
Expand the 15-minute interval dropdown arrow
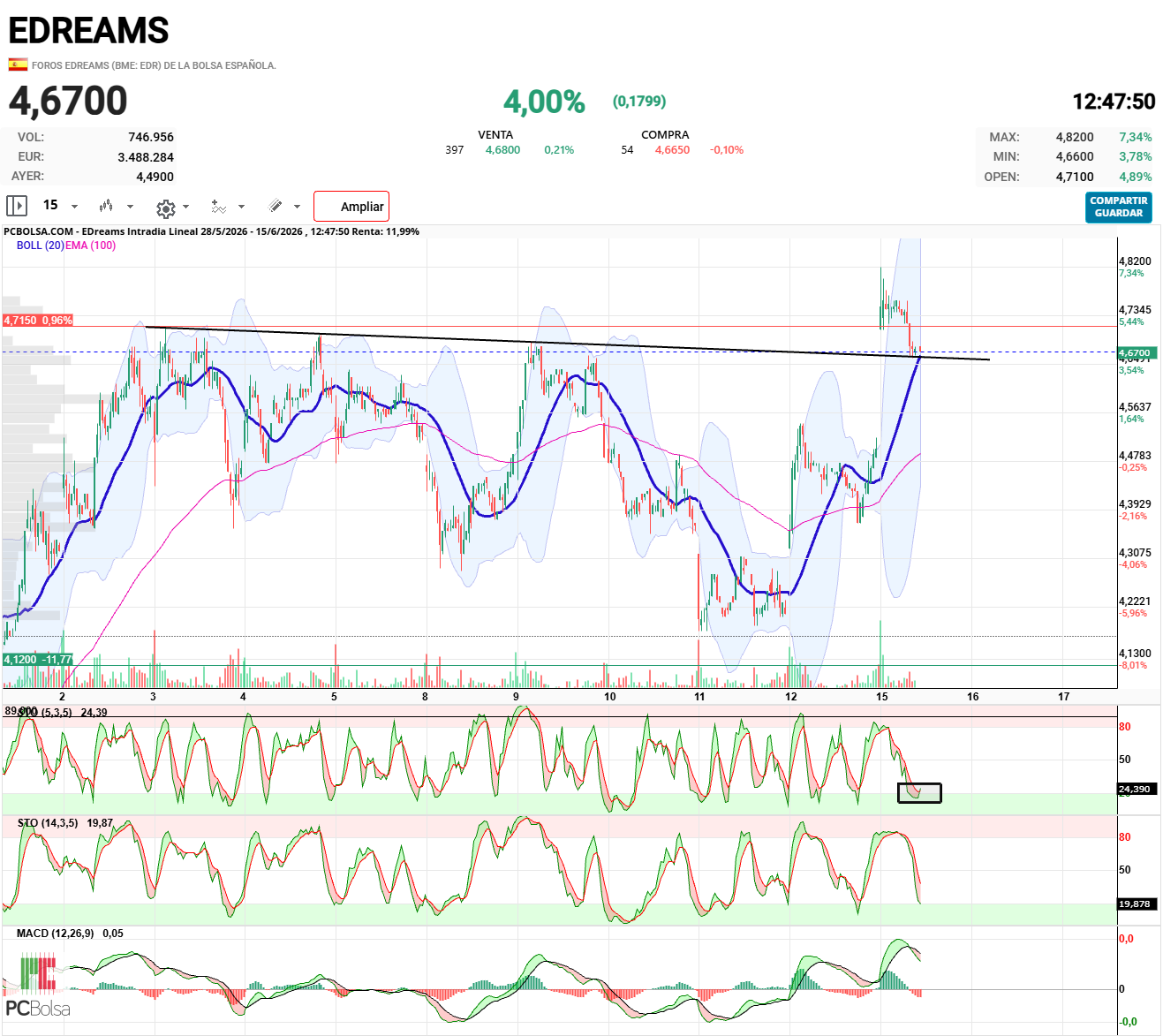click(74, 207)
